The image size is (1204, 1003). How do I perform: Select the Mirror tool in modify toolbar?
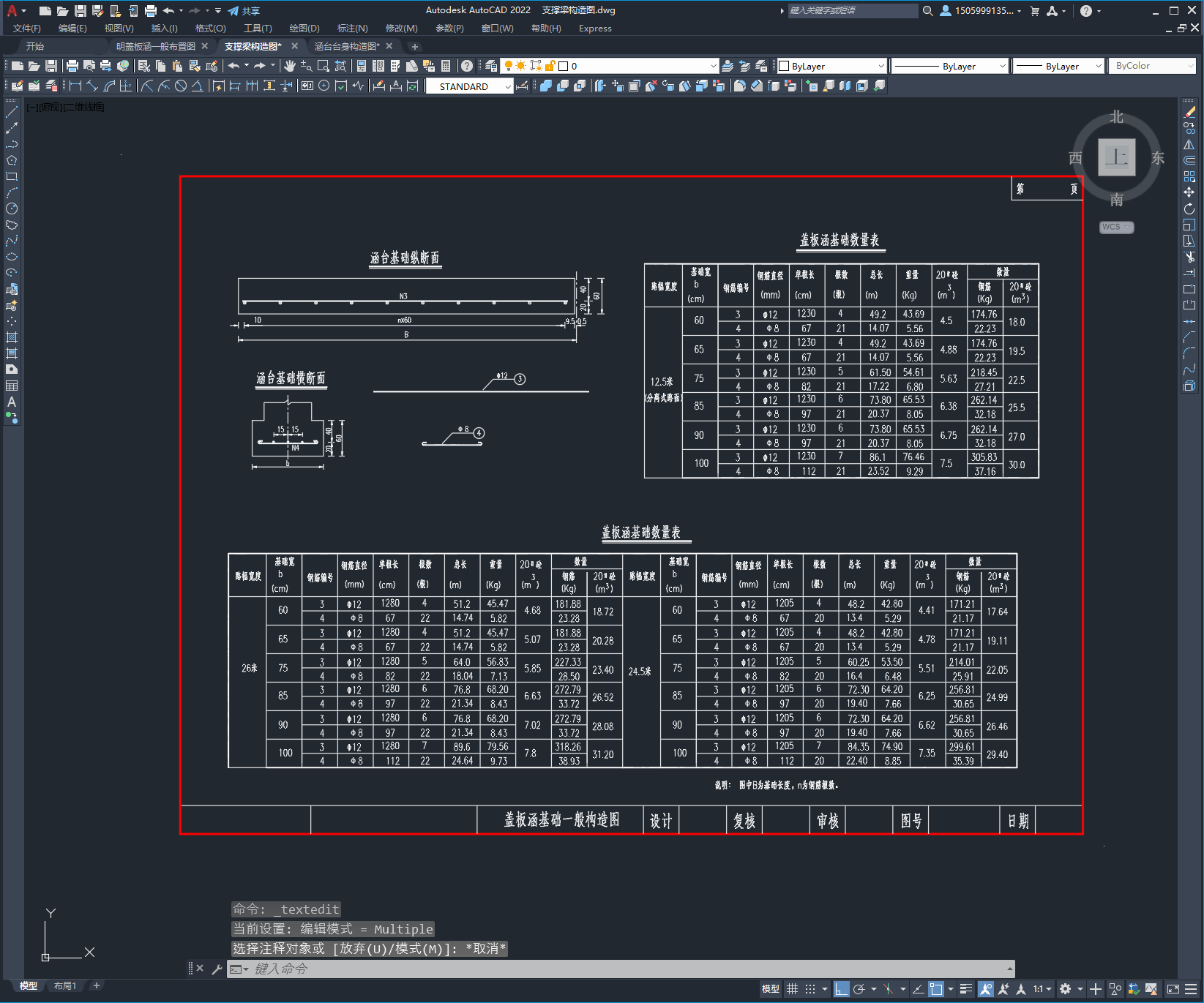[x=1189, y=144]
